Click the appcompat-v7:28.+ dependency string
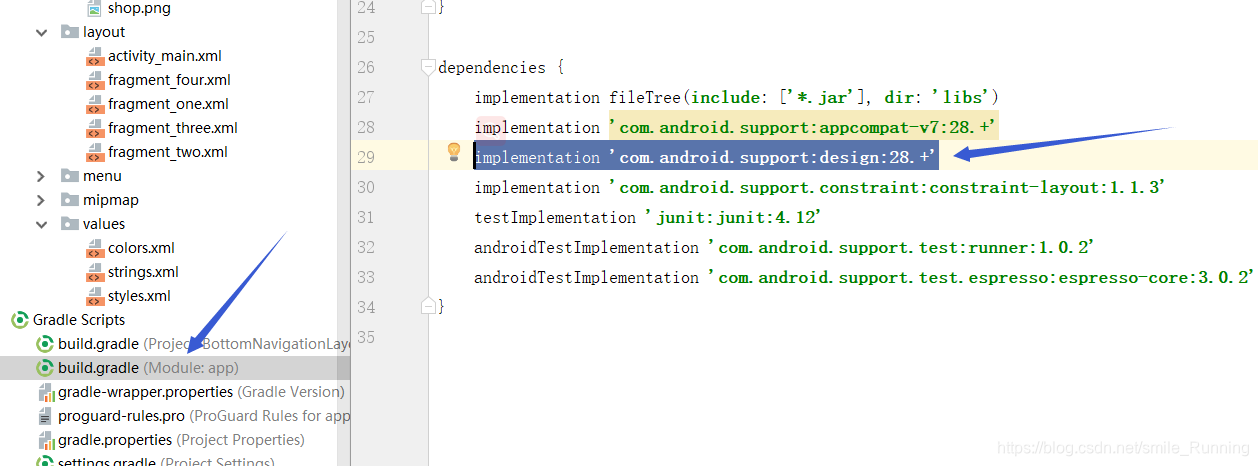 point(803,127)
